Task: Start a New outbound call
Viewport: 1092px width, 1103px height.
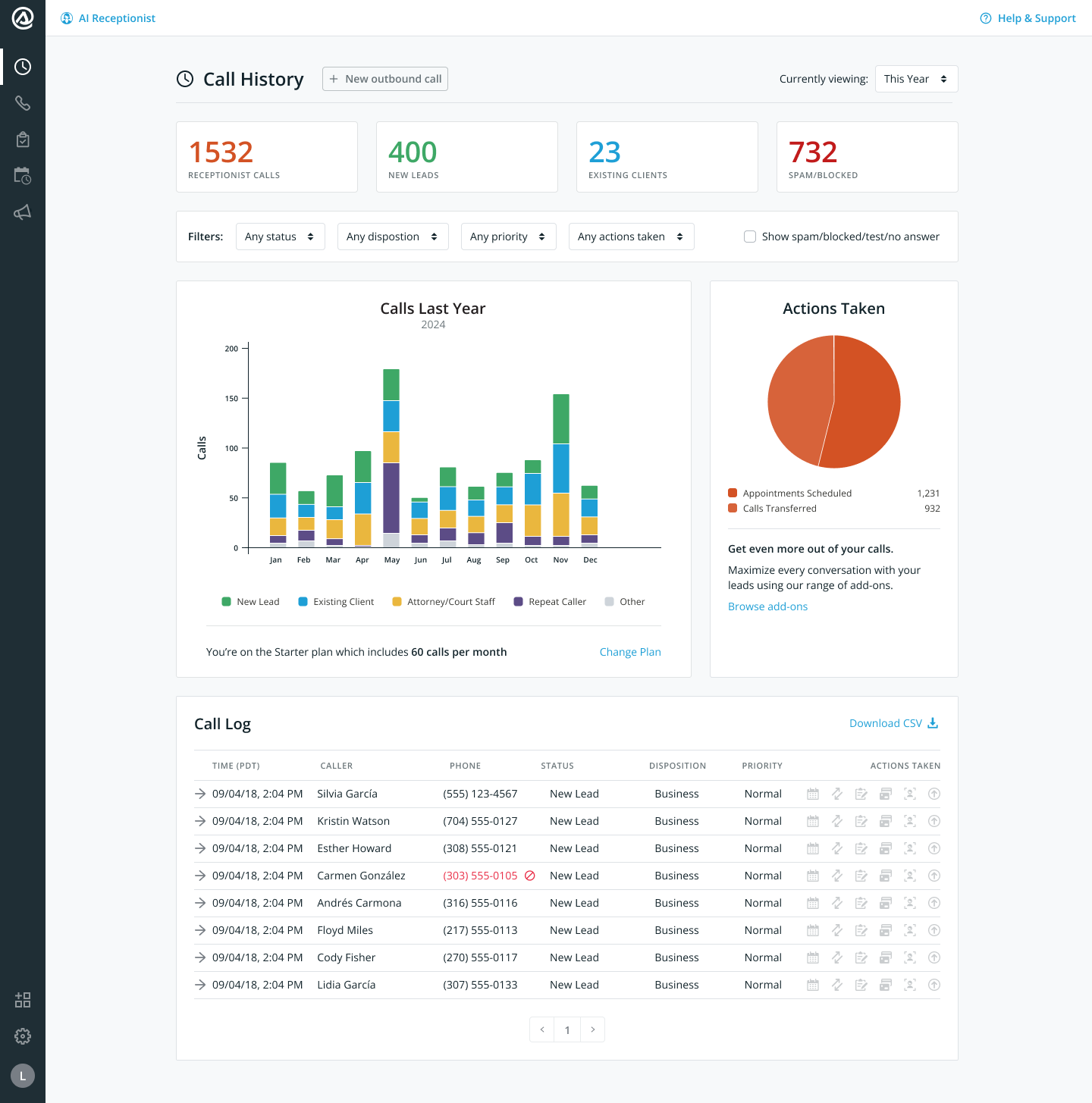Action: [x=385, y=79]
